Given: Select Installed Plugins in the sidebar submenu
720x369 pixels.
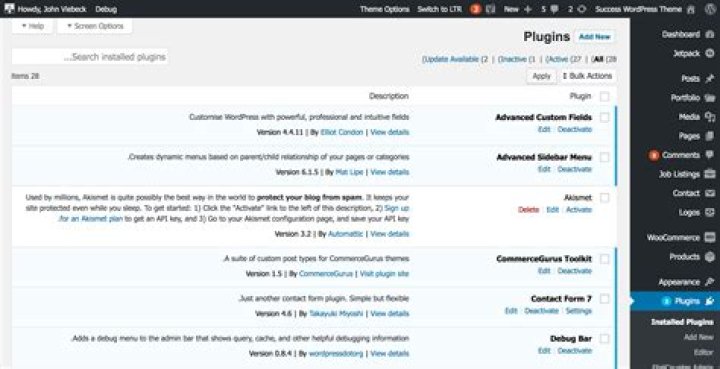Looking at the screenshot, I should (x=682, y=322).
